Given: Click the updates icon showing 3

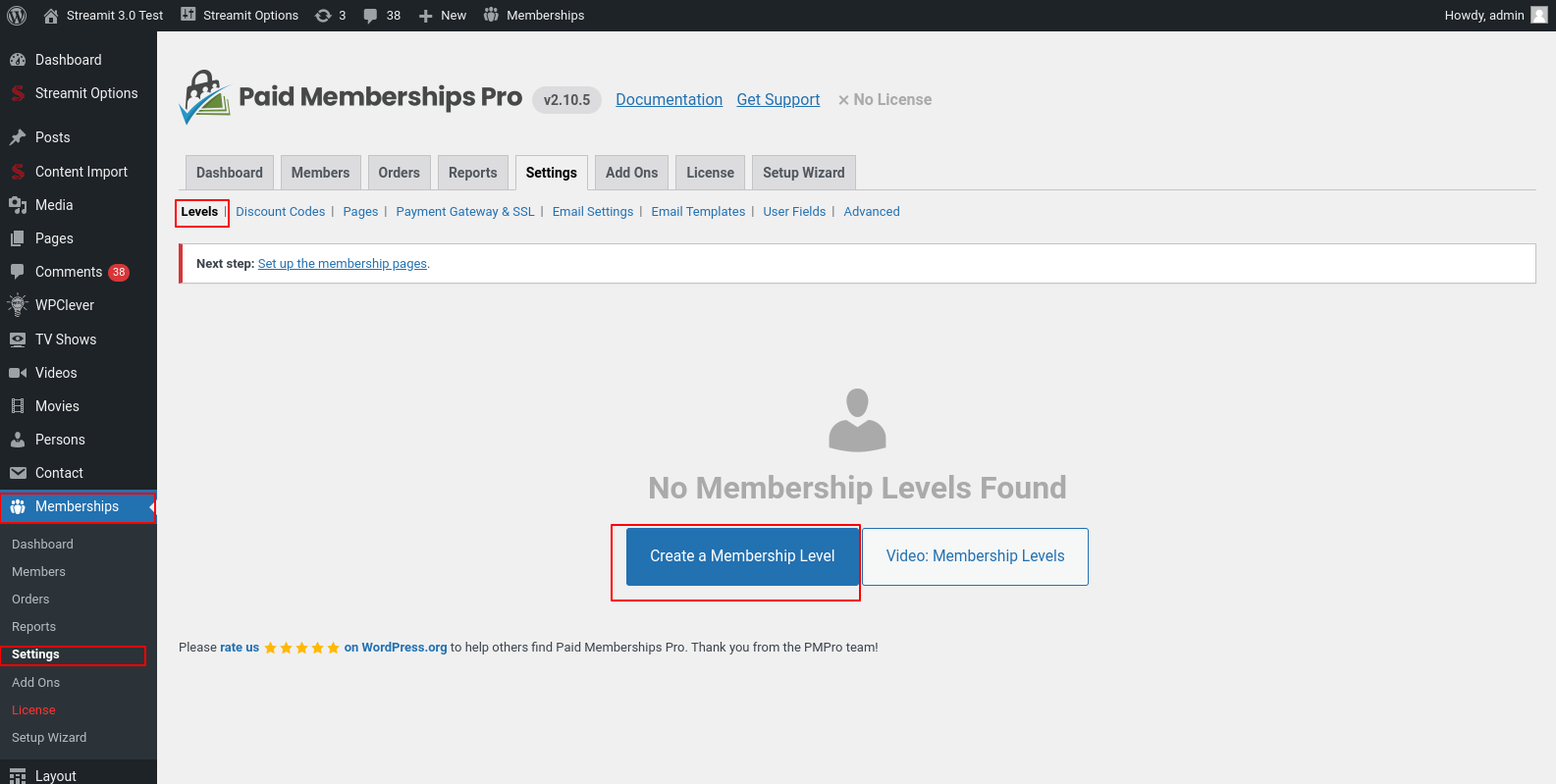Looking at the screenshot, I should pyautogui.click(x=323, y=16).
